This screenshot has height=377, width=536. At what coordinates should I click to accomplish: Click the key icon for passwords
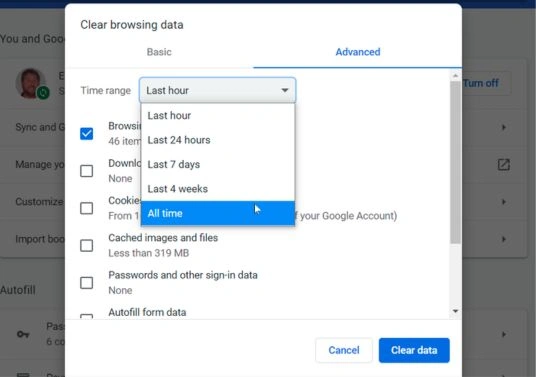pyautogui.click(x=23, y=334)
